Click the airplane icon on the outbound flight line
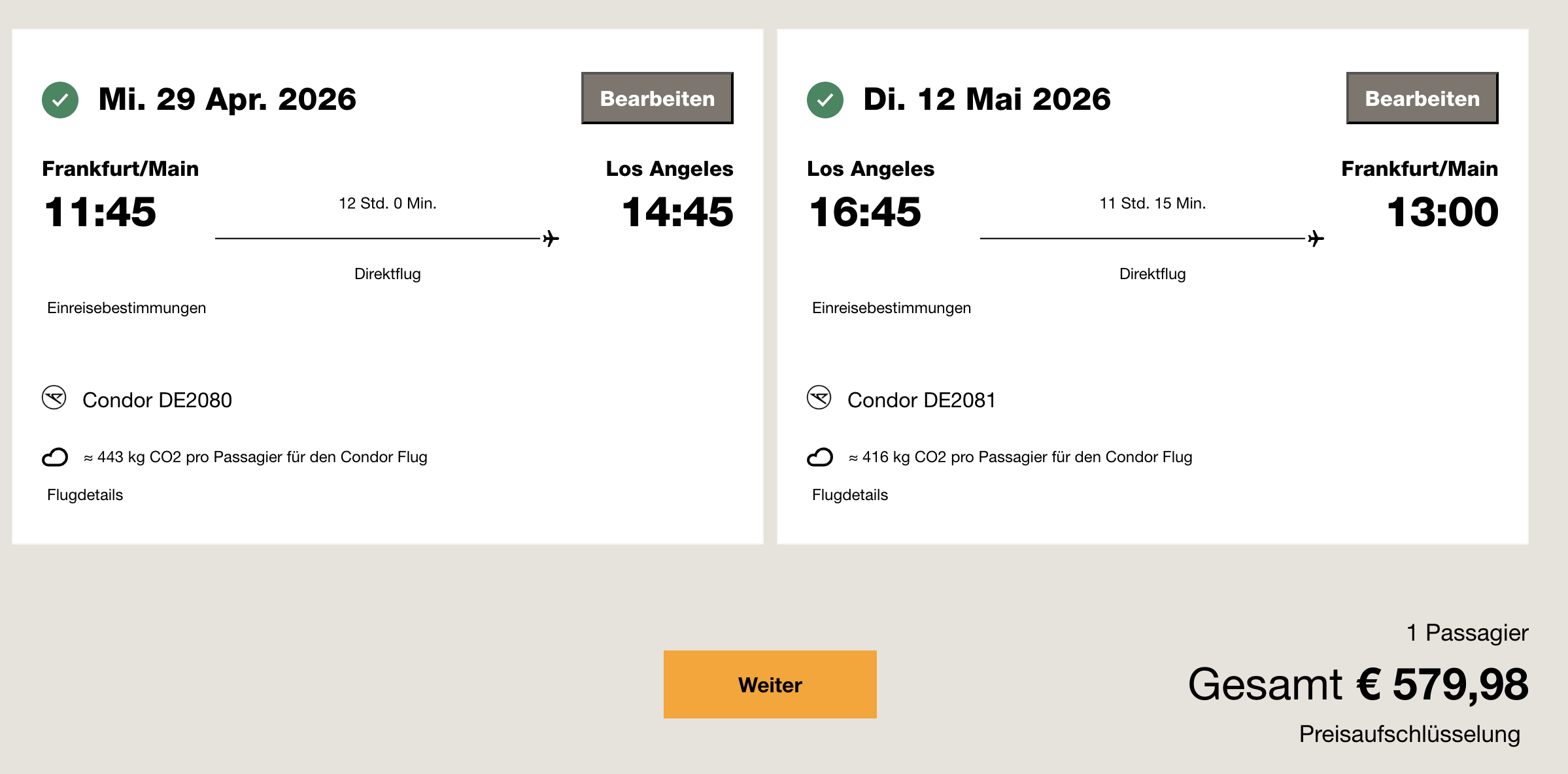Viewport: 1568px width, 774px height. click(x=551, y=239)
